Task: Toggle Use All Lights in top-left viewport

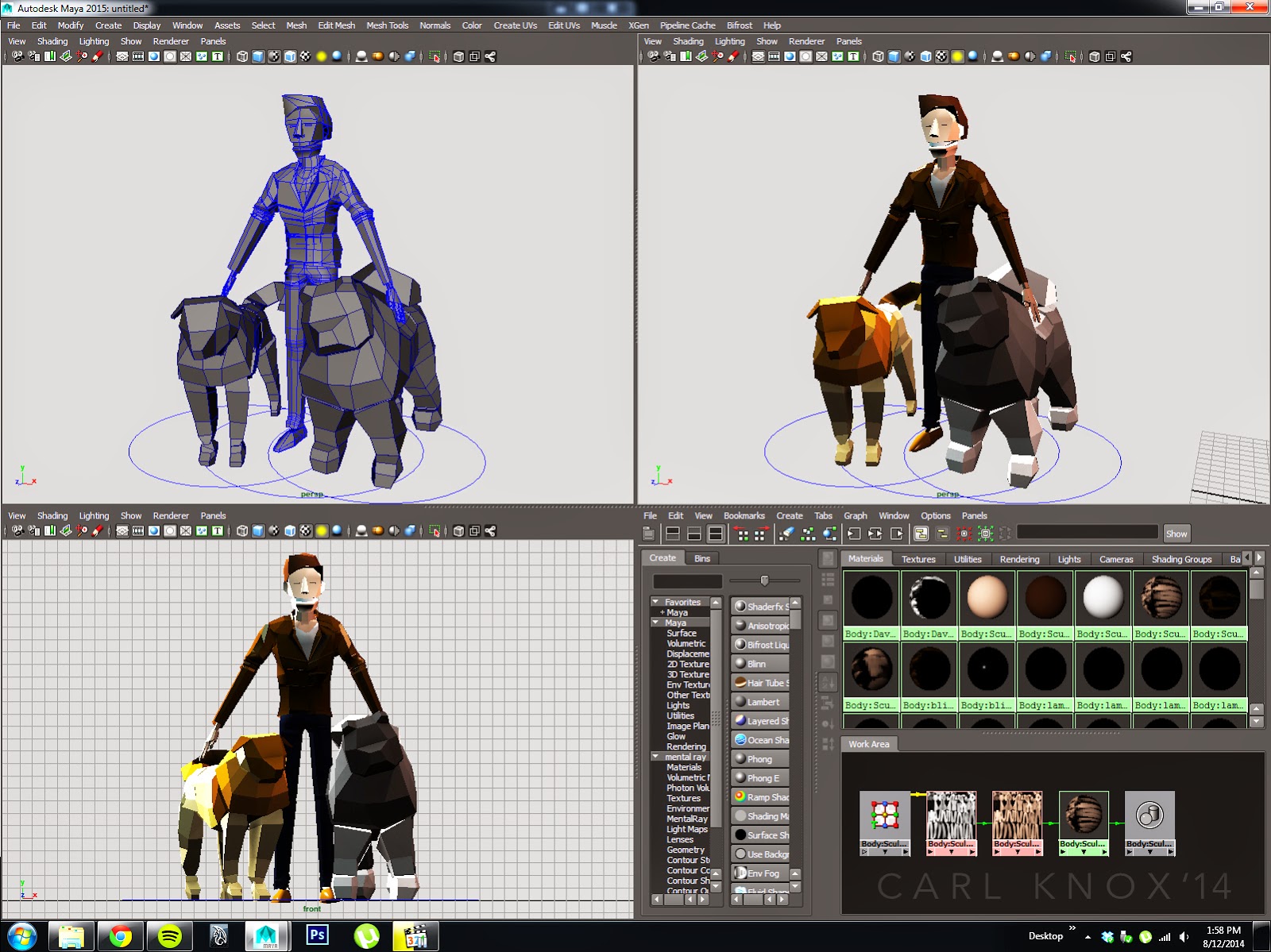Action: (321, 56)
